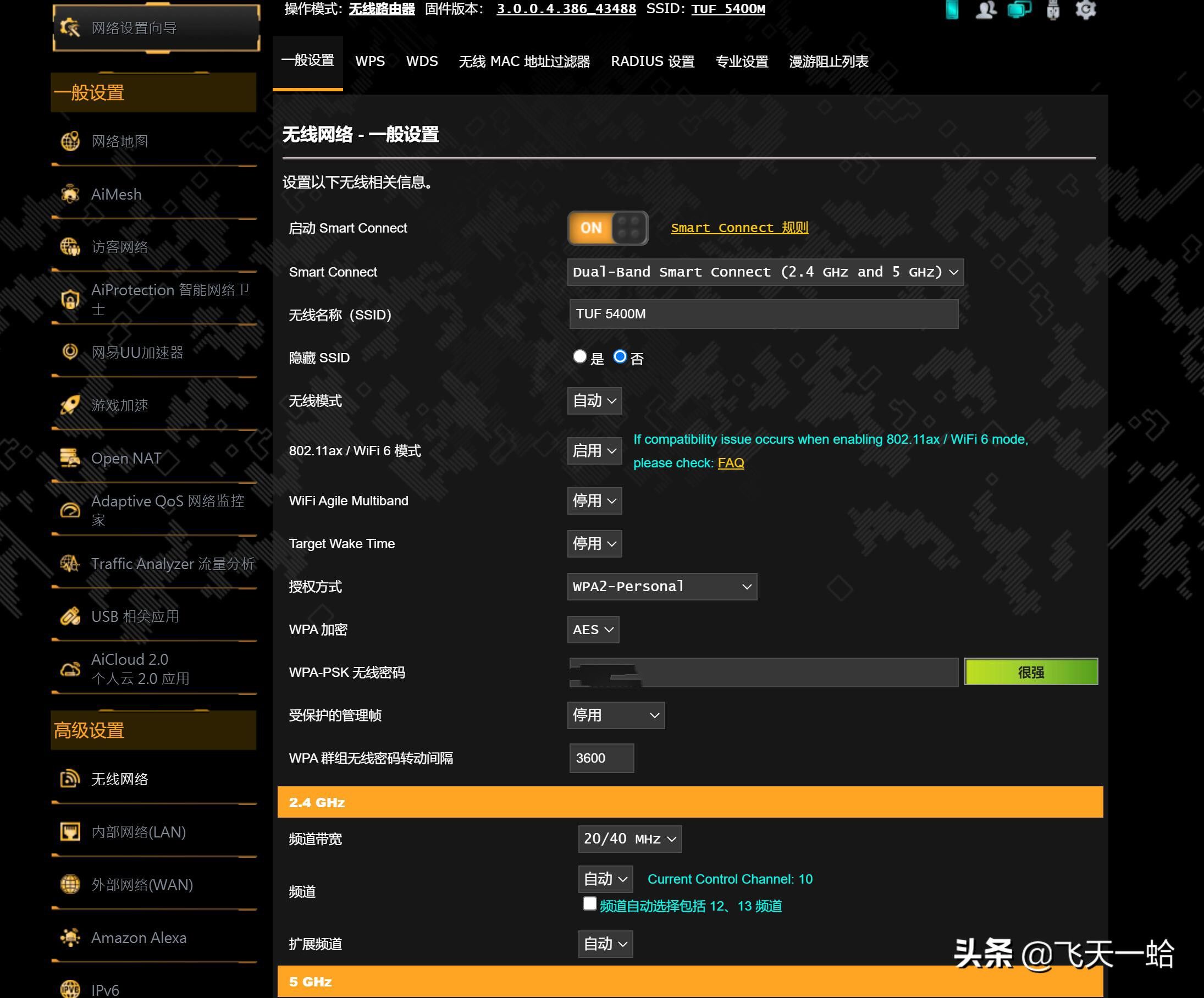The width and height of the screenshot is (1204, 998).
Task: Open 内部网络(LAN) icon
Action: coord(70,831)
